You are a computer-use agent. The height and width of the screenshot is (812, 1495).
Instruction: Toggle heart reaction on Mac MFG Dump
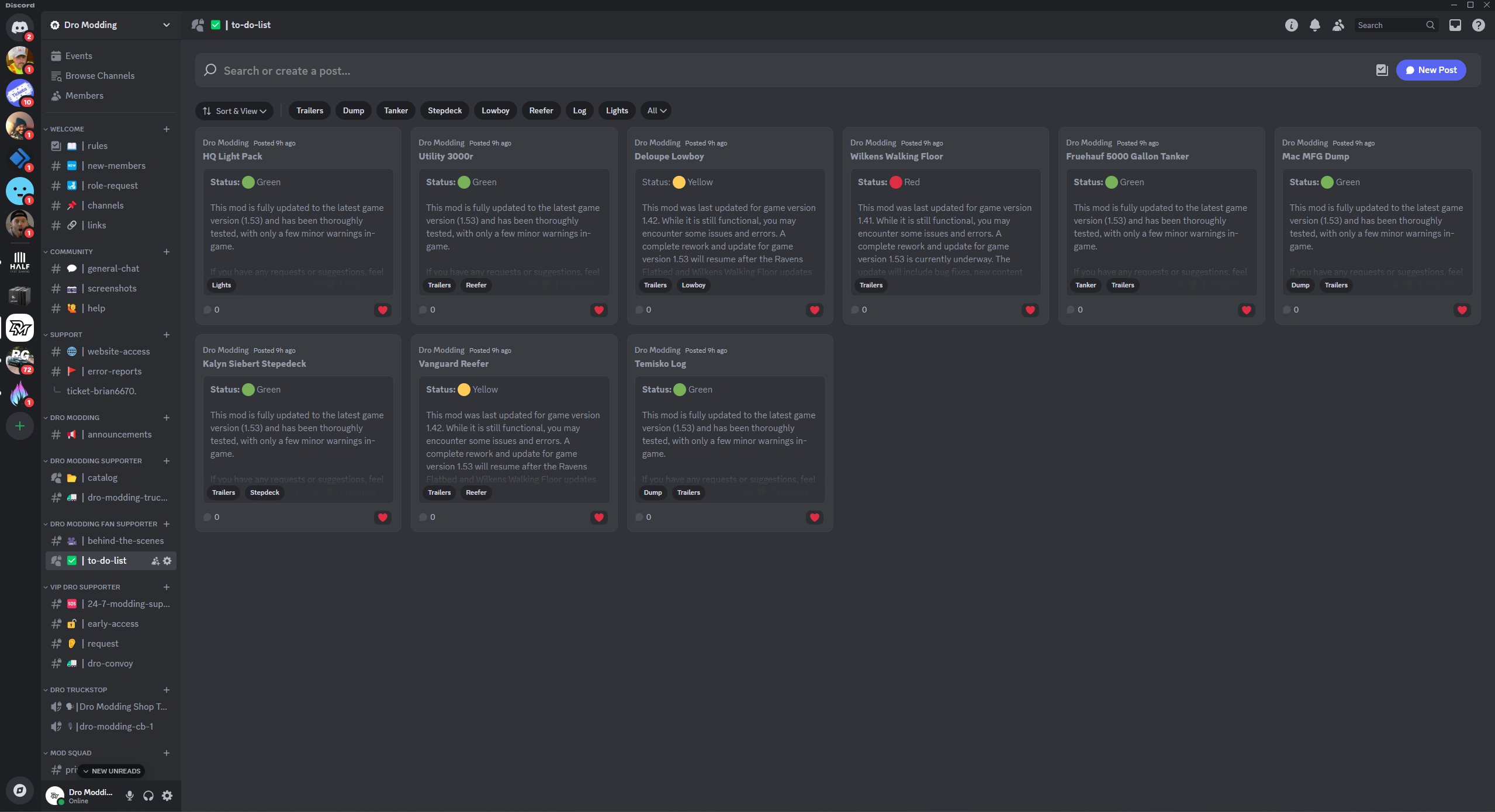(1462, 310)
